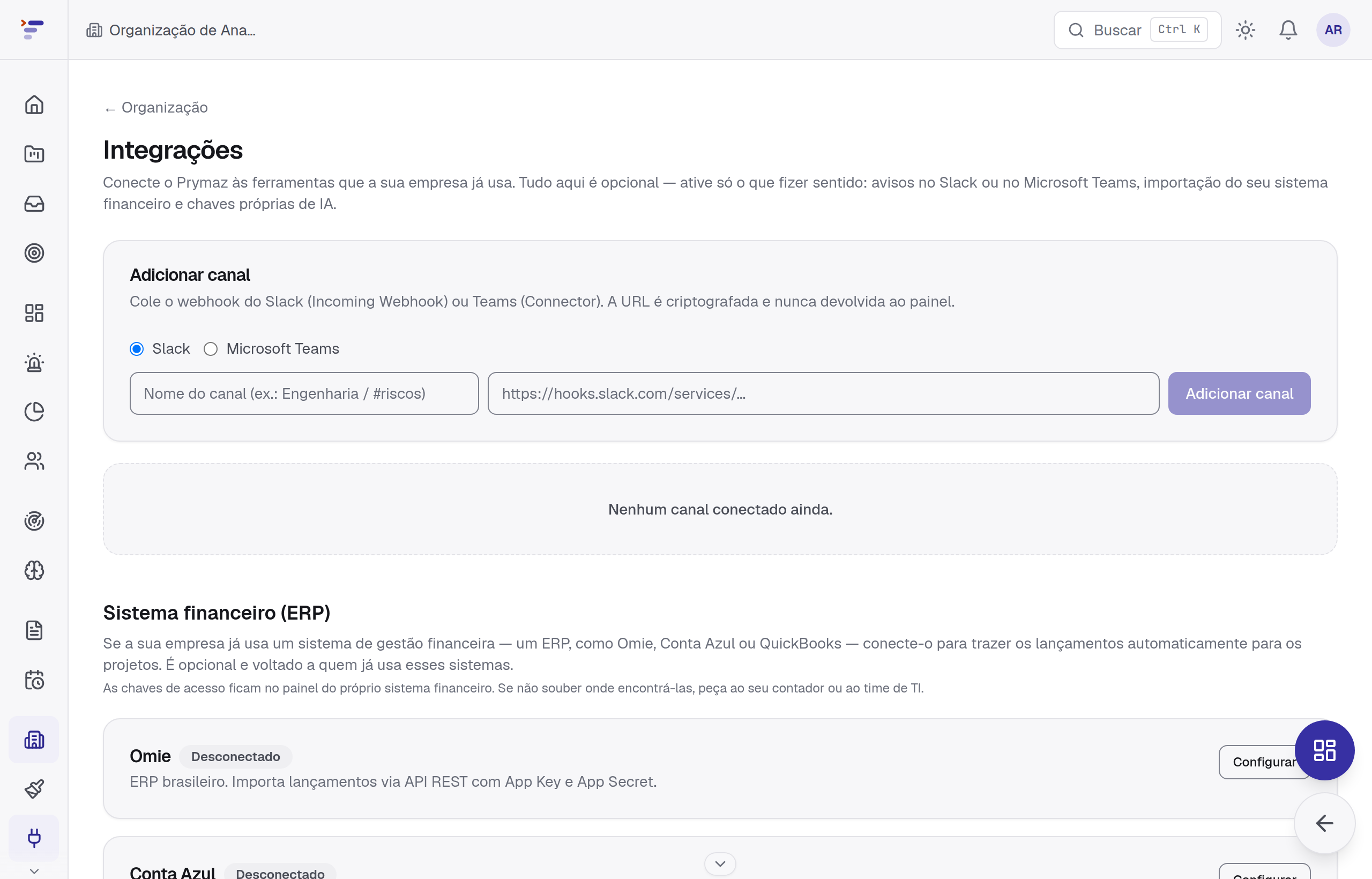Open the radar icon in sidebar
The image size is (1372, 879).
34,521
